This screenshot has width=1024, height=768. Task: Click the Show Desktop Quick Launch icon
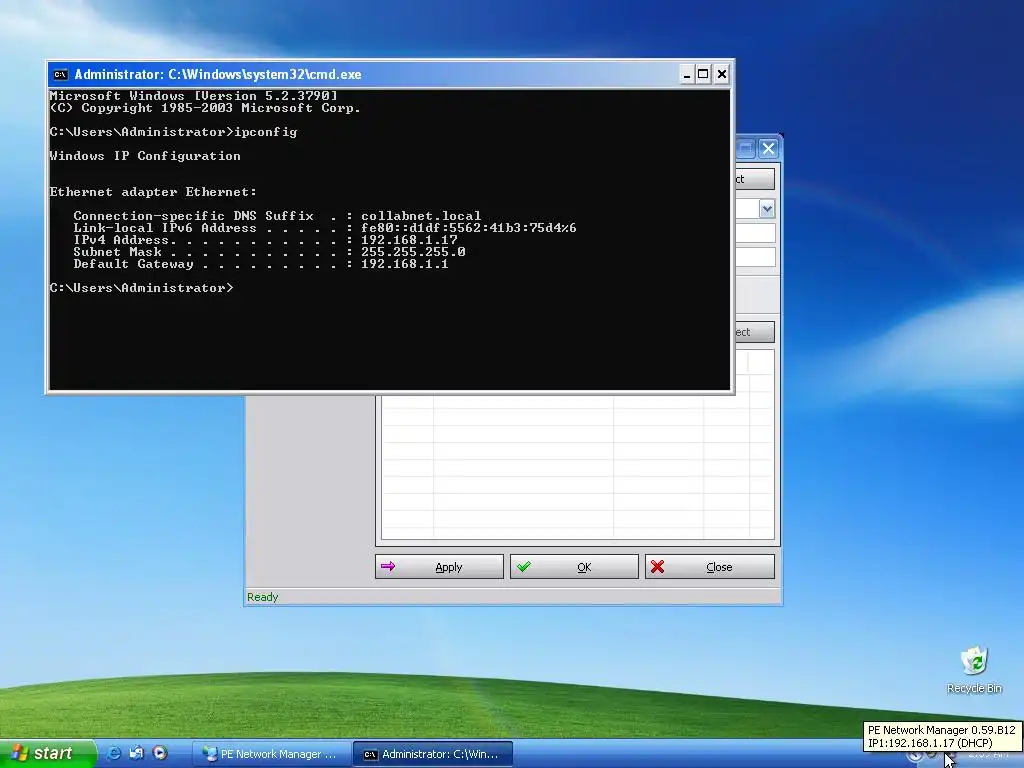(136, 753)
